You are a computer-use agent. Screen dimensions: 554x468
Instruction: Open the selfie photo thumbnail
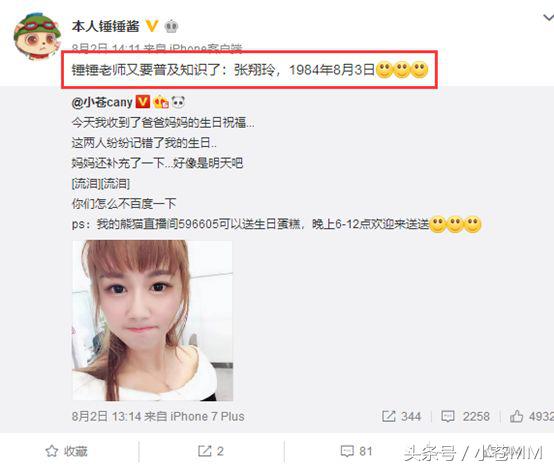click(153, 320)
